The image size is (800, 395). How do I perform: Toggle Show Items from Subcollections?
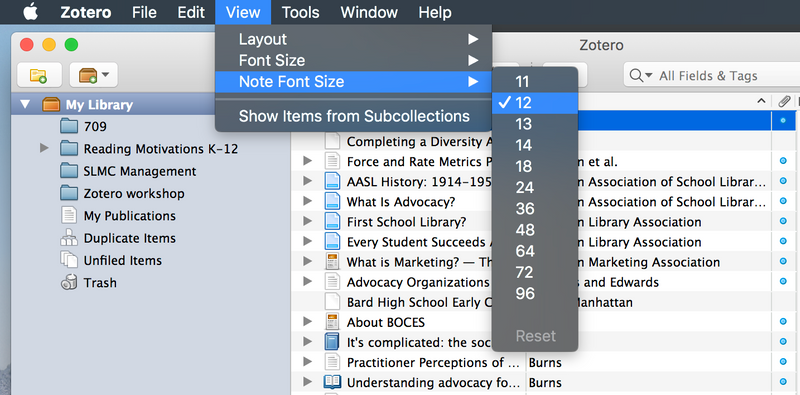[354, 116]
